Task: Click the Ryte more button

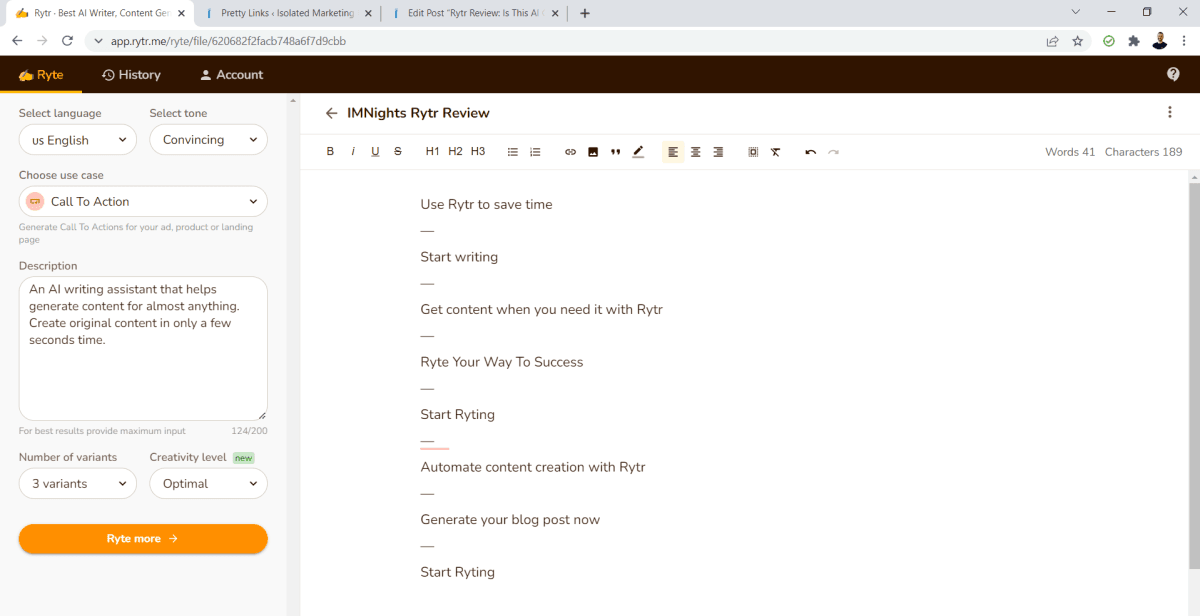Action: click(x=143, y=539)
